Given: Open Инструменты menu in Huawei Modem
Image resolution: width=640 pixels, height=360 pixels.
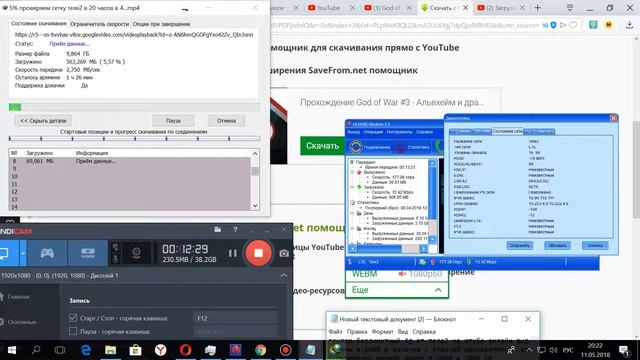Looking at the screenshot, I should pos(399,132).
